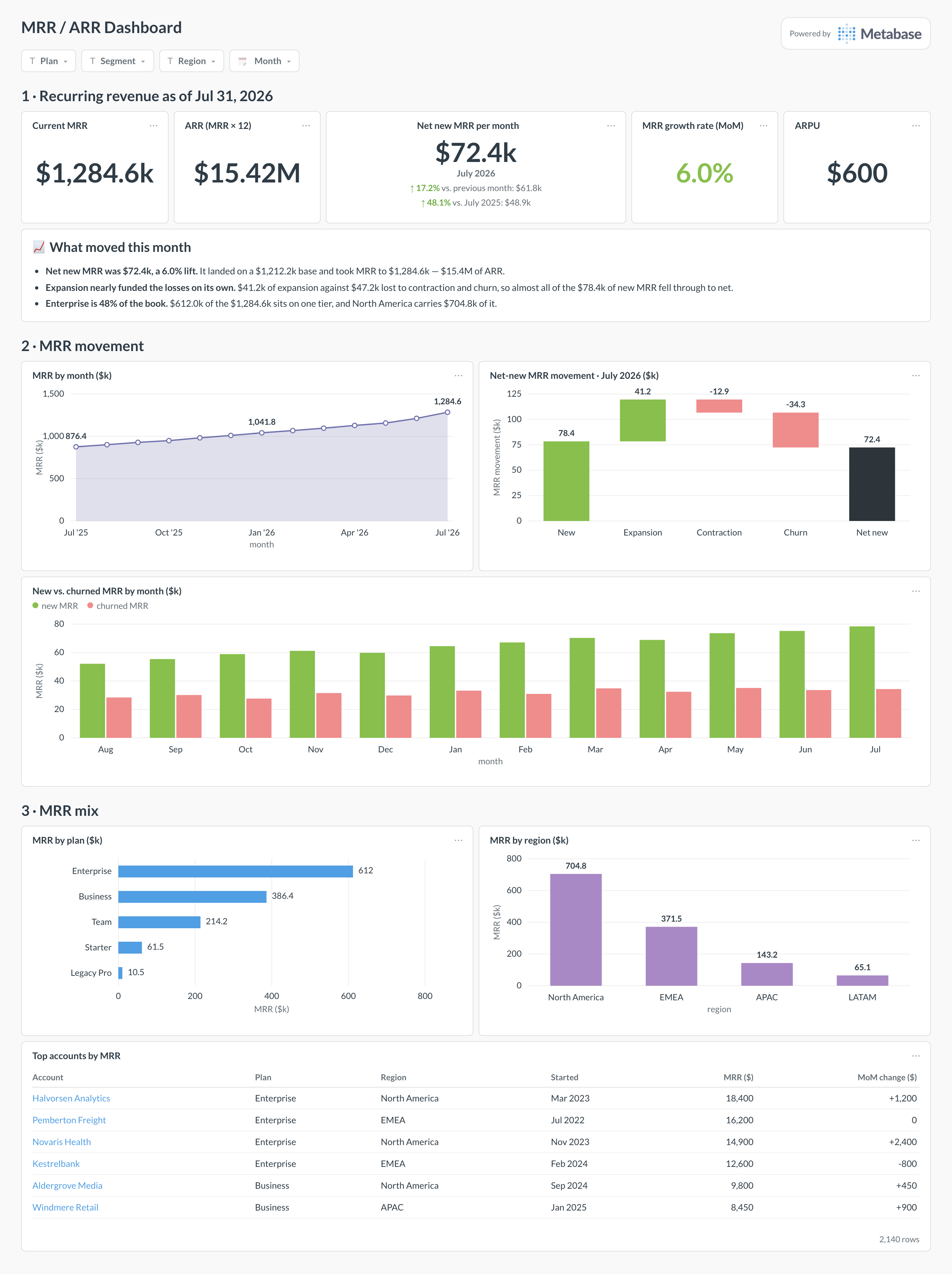Click the What moved this month heading
This screenshot has height=1274, width=952.
point(120,247)
